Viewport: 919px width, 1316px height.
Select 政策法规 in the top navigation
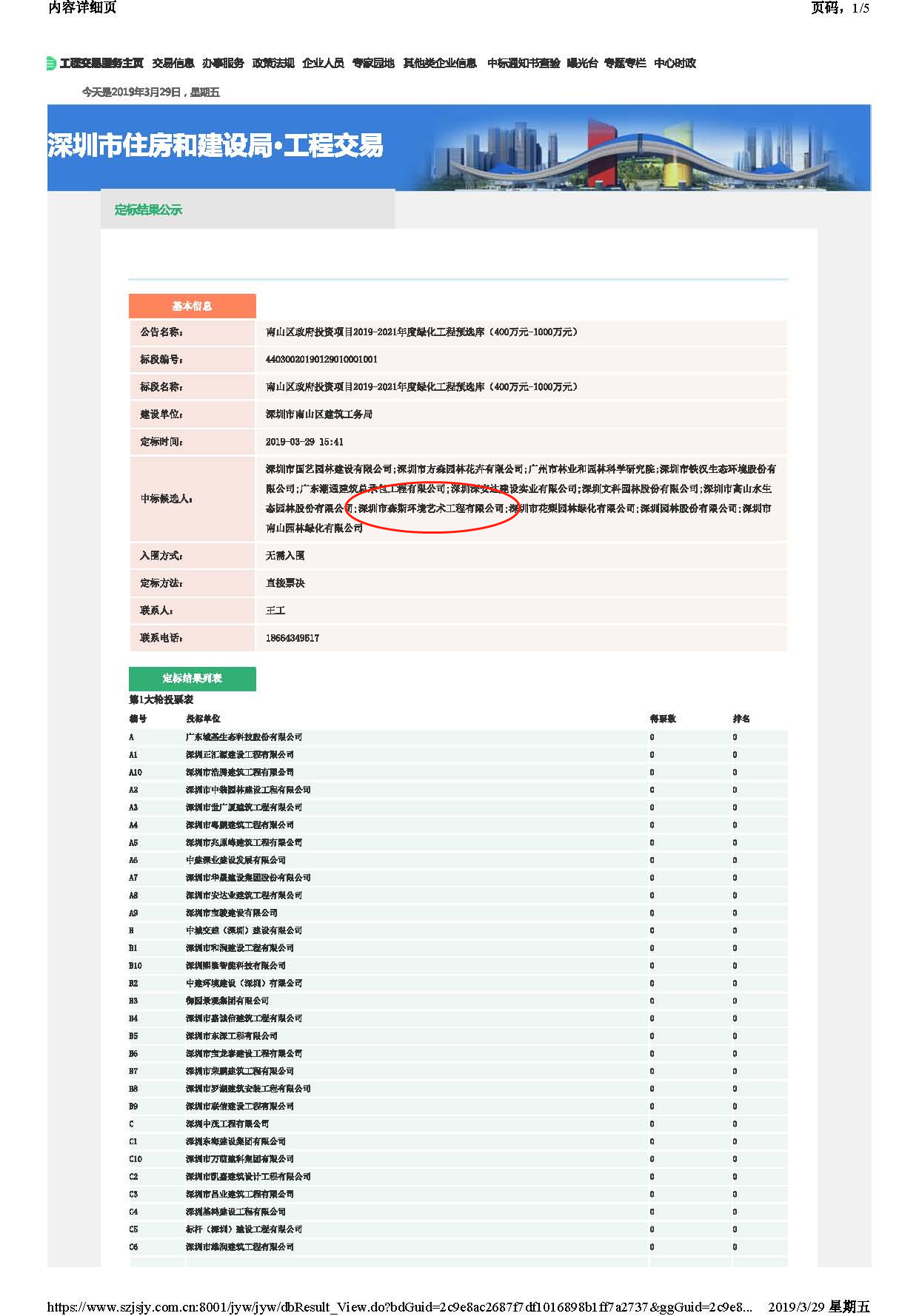[273, 64]
